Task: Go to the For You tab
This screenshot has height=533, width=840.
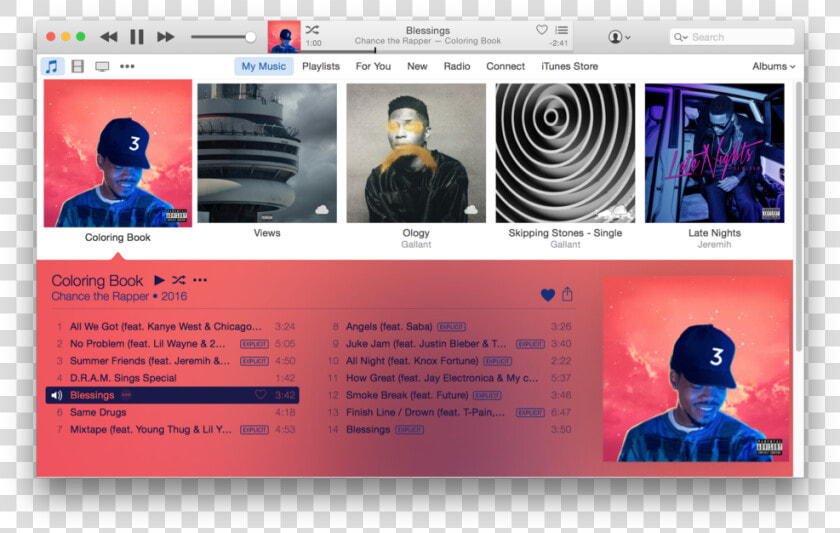Action: point(373,66)
